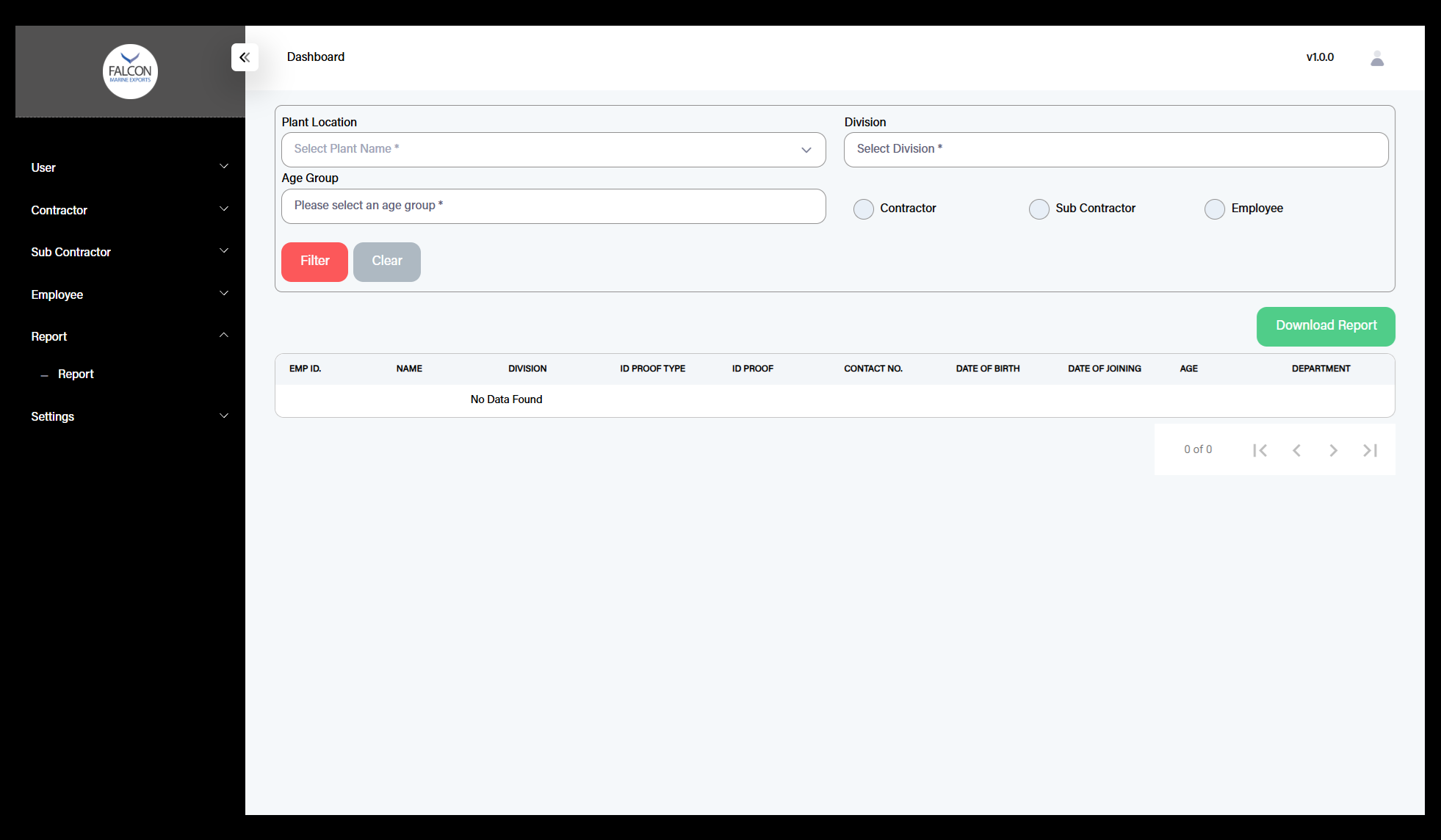Collapse the Report sidebar menu
This screenshot has width=1441, height=840.
[x=130, y=336]
